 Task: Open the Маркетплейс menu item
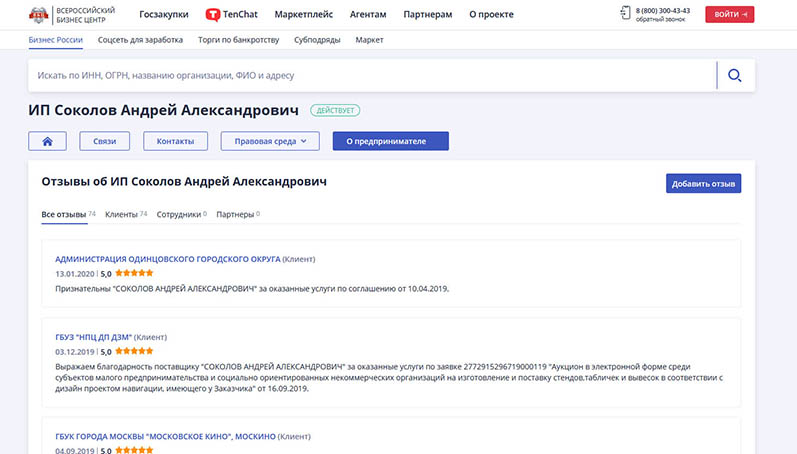[304, 15]
